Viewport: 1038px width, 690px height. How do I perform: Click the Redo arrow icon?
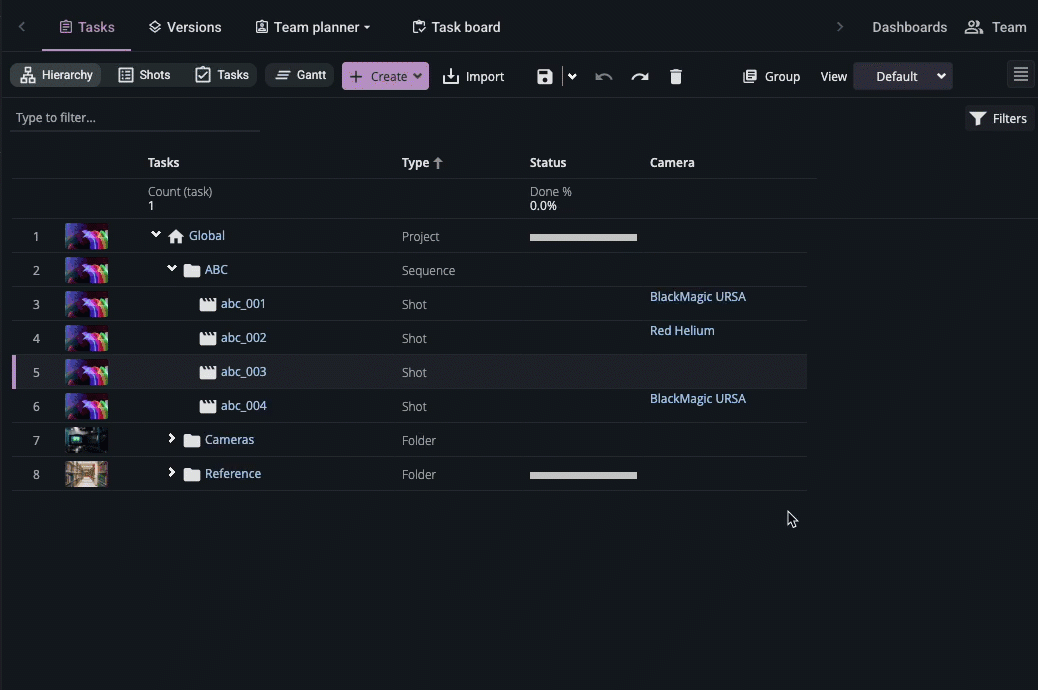tap(640, 75)
